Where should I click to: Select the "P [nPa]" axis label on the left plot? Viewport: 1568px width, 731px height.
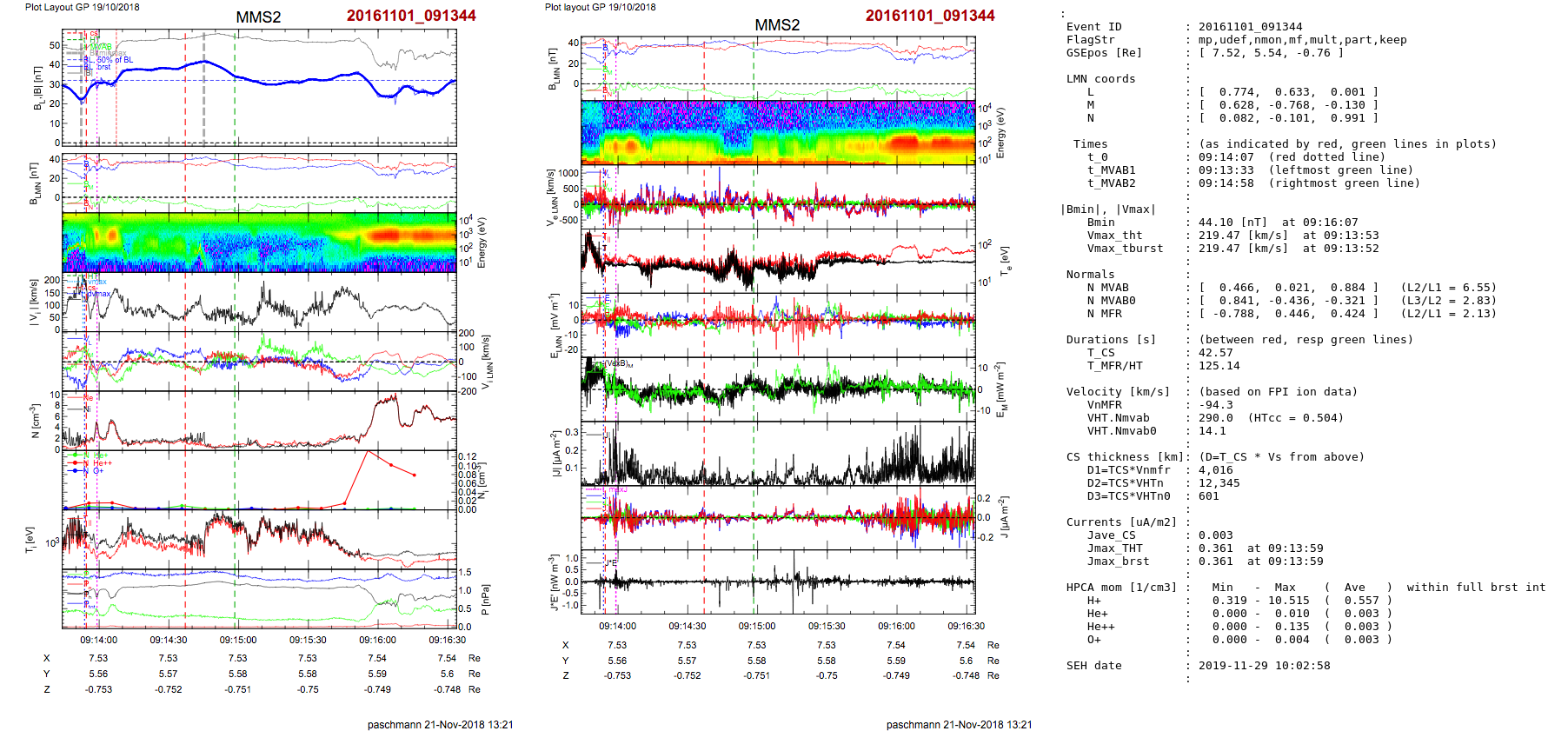486,599
